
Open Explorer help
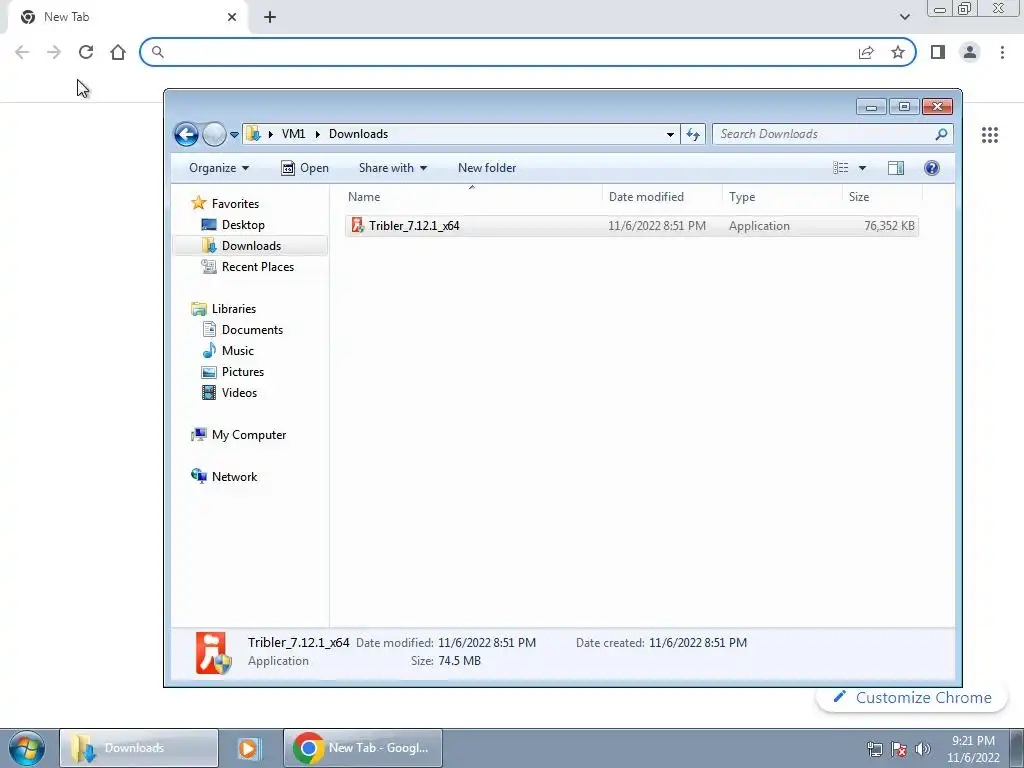coord(932,168)
